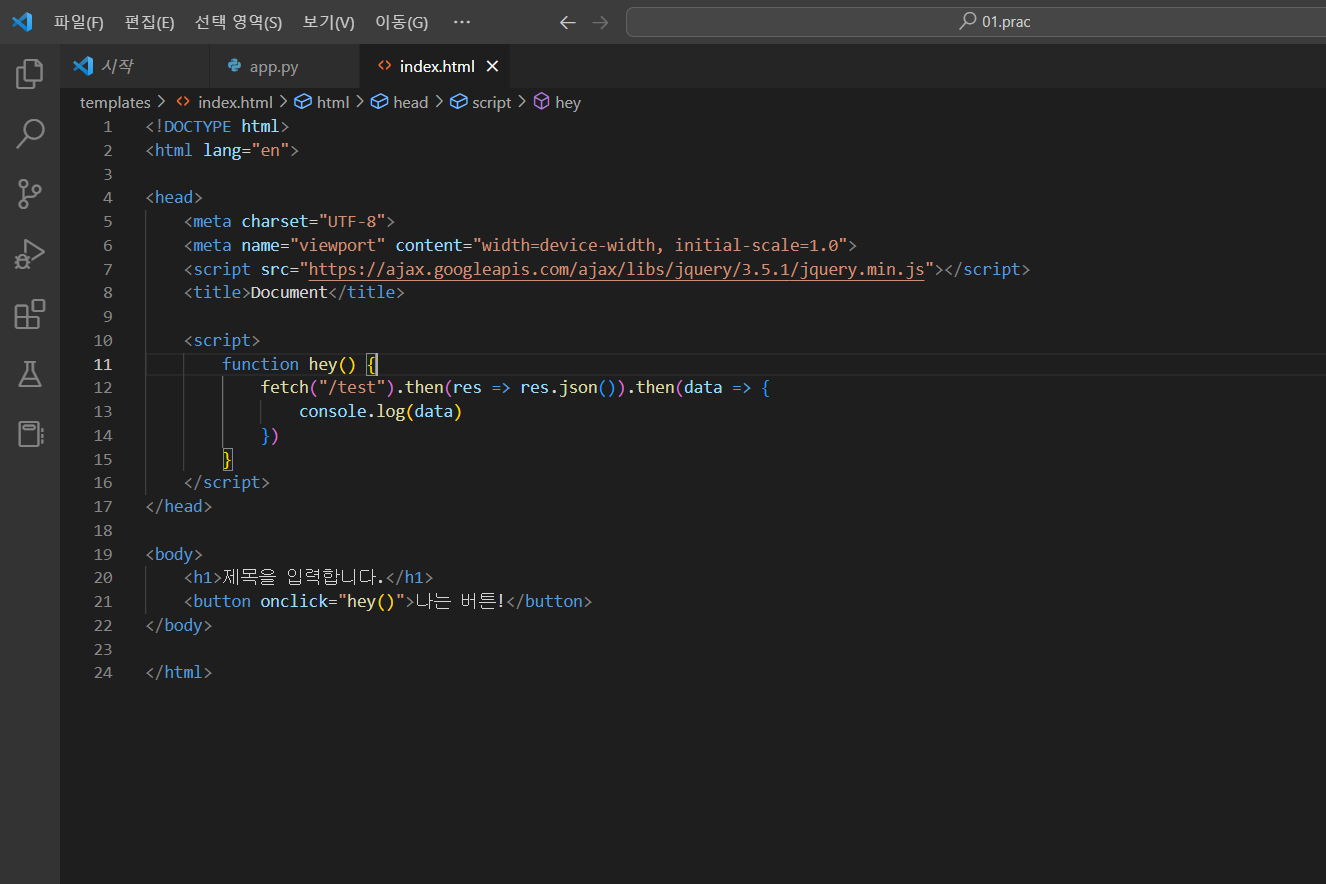Click the console.log(data) statement

(381, 411)
